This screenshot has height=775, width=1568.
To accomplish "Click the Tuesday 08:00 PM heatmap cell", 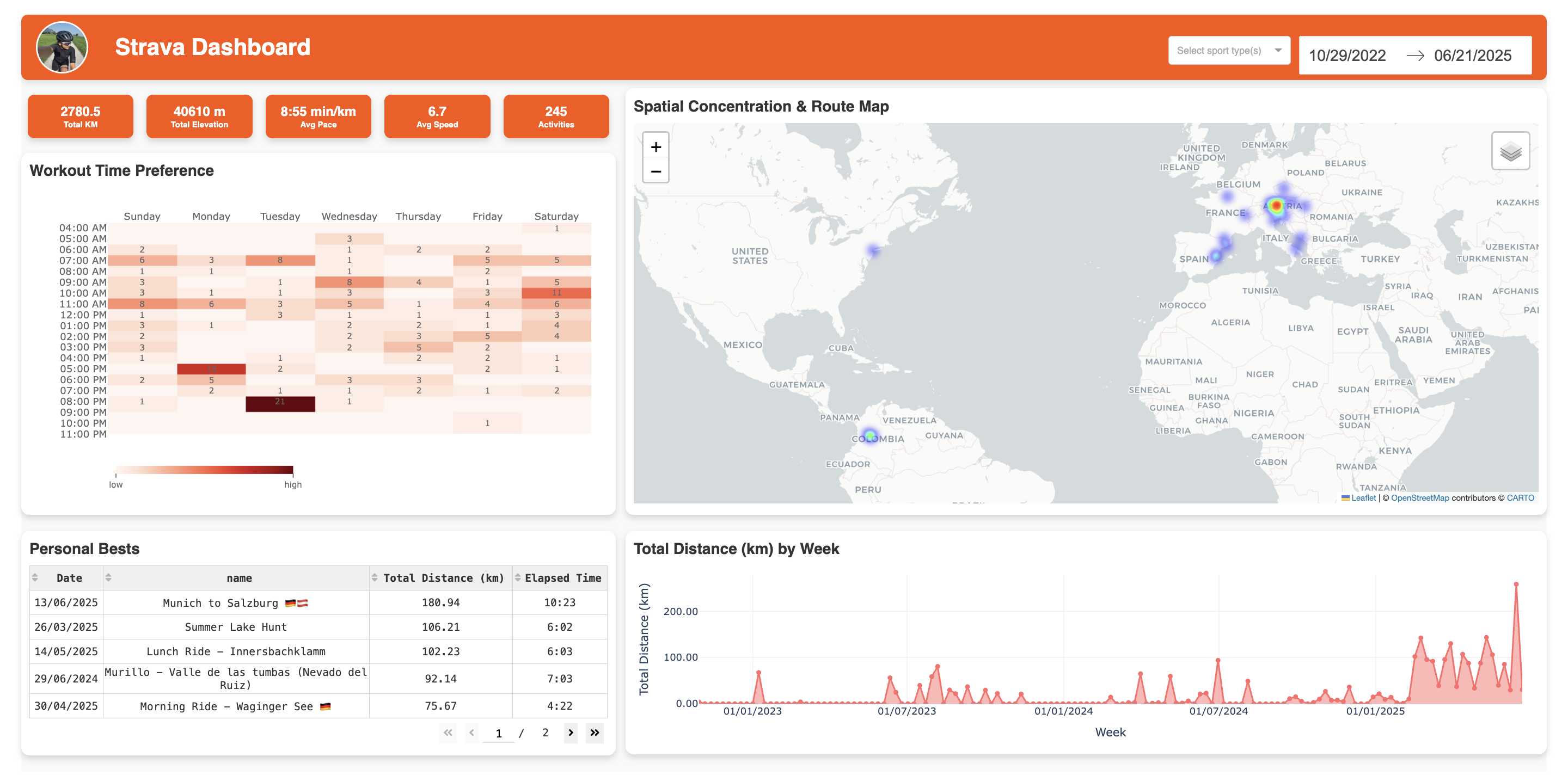I will pos(280,402).
